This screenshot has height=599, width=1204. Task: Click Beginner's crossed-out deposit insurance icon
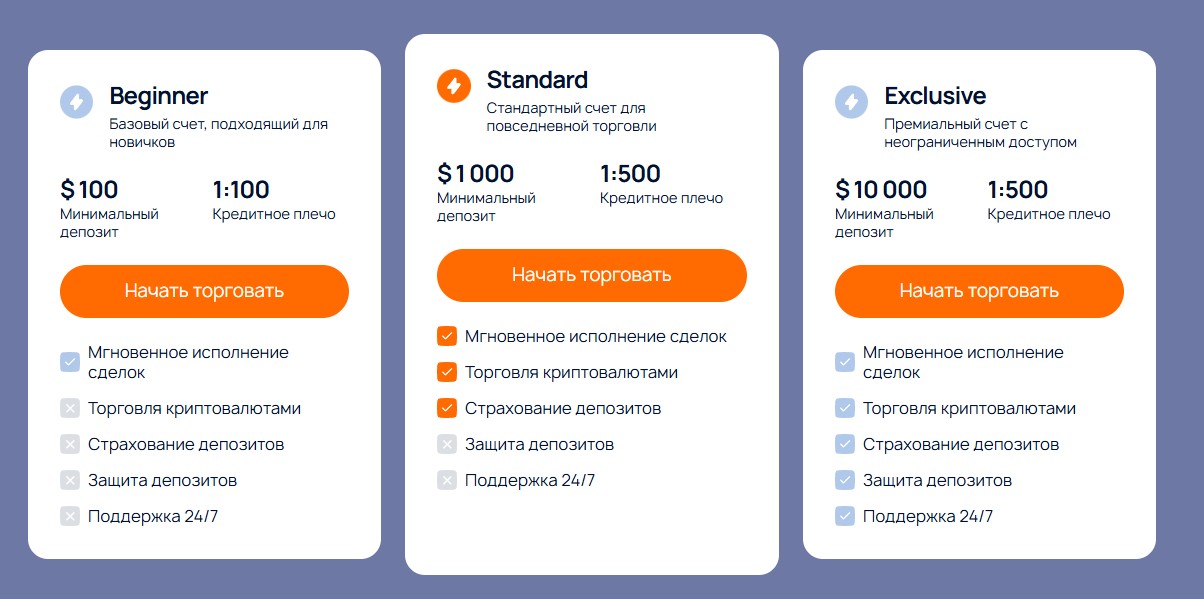(70, 444)
